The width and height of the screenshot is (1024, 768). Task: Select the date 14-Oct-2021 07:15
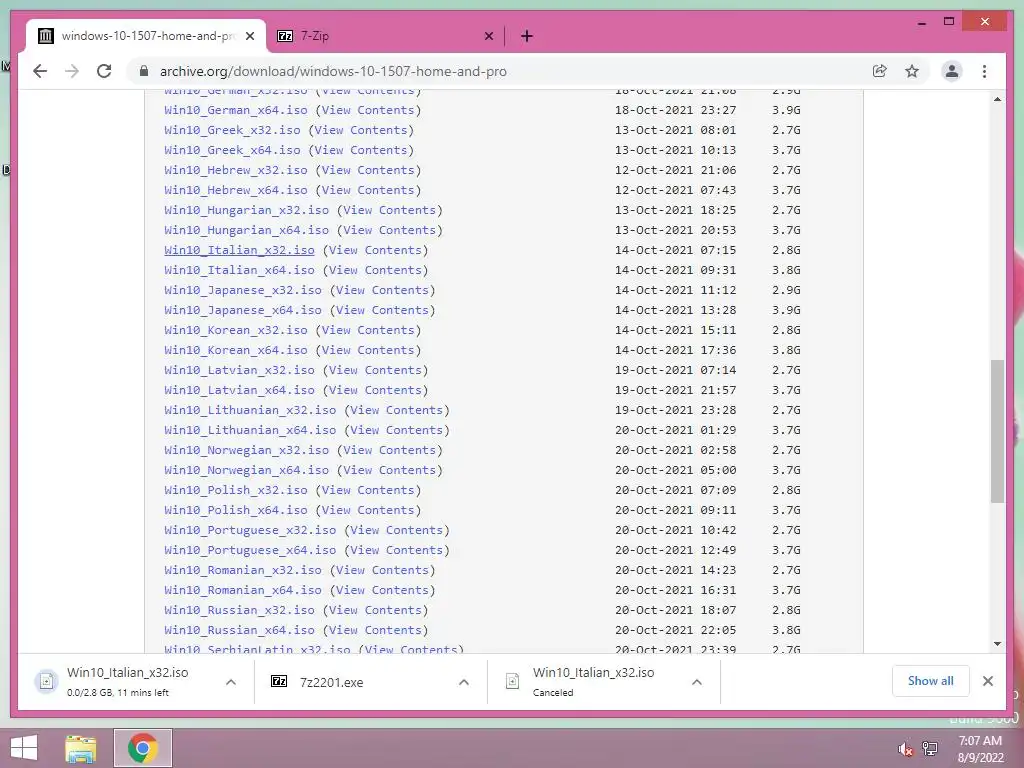coord(675,250)
